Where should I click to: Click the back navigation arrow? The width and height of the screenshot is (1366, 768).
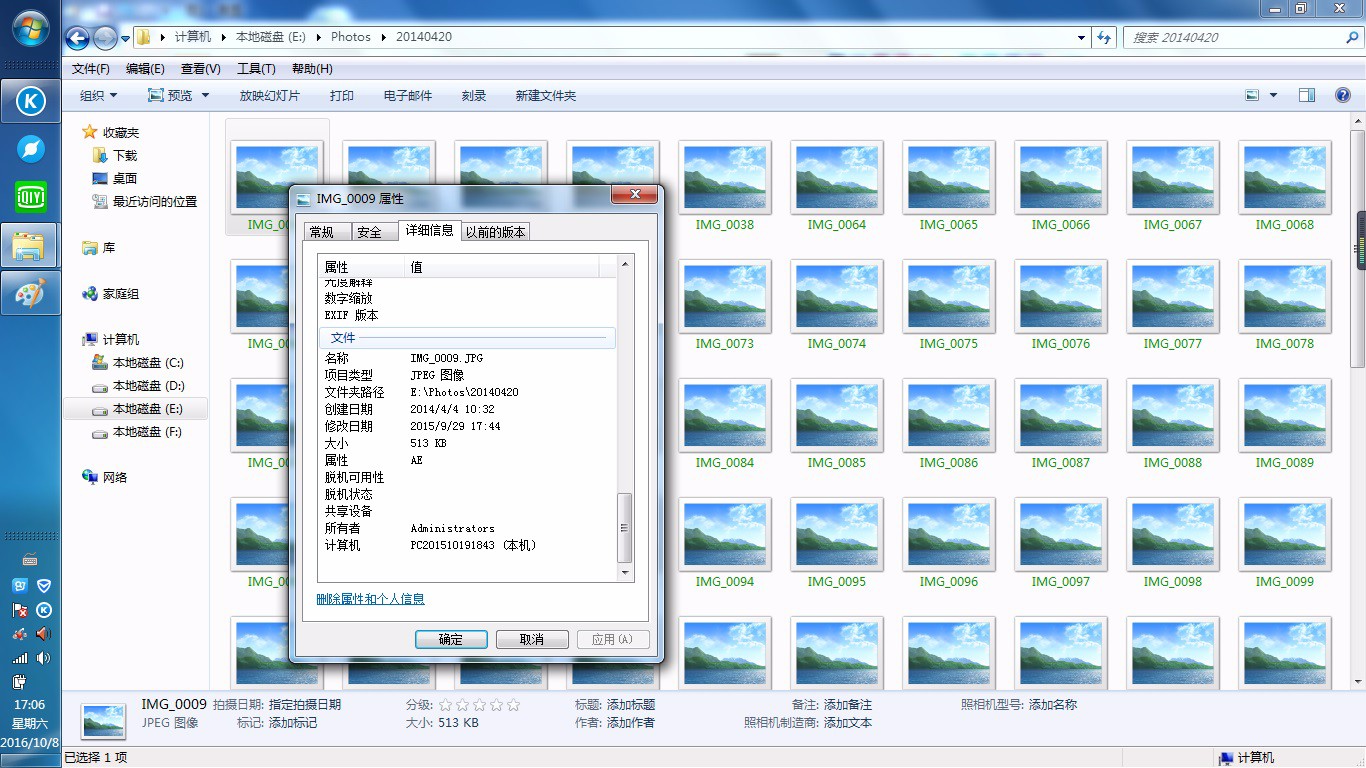76,36
